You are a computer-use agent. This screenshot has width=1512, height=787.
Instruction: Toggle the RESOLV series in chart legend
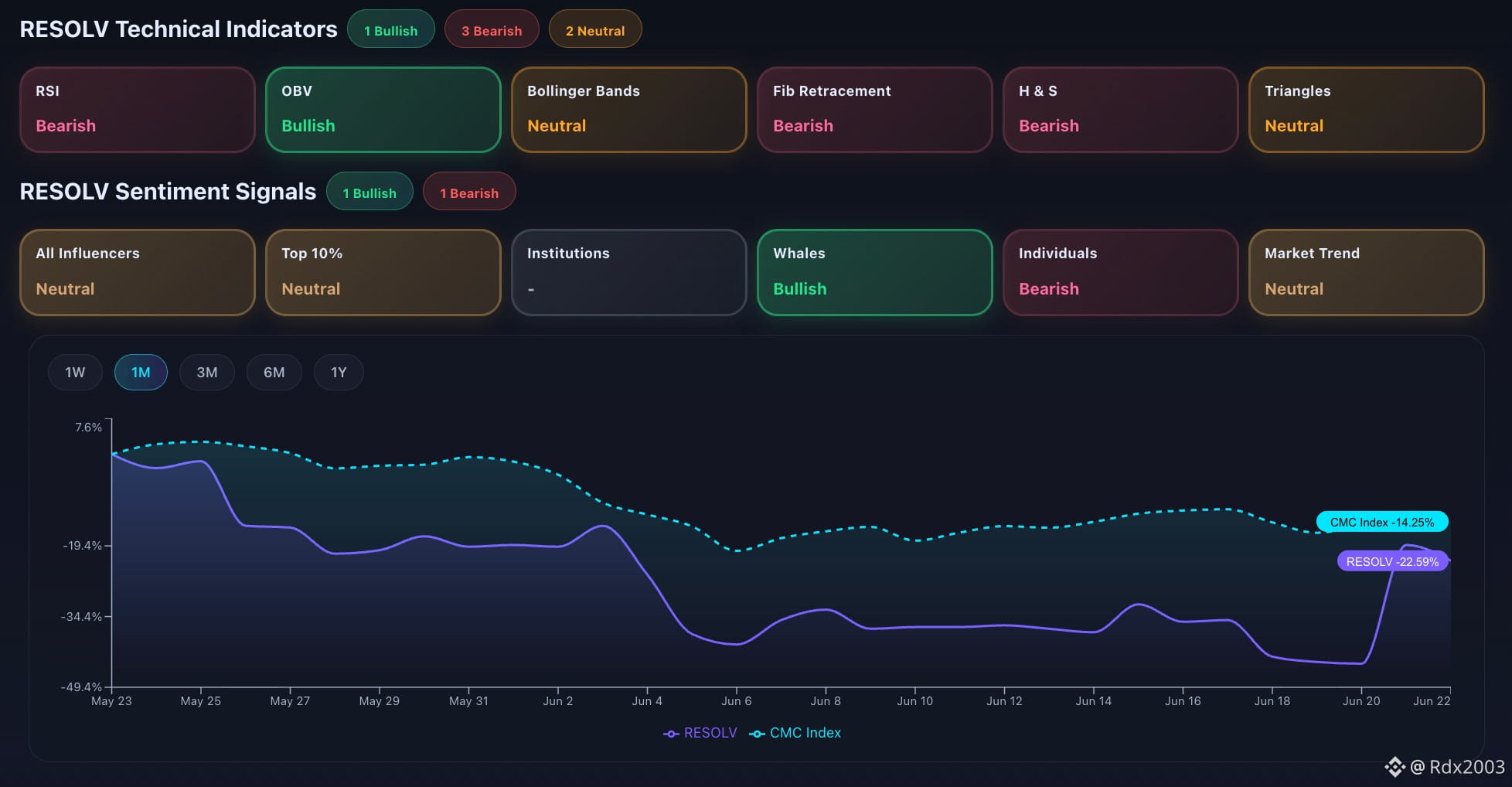[700, 733]
